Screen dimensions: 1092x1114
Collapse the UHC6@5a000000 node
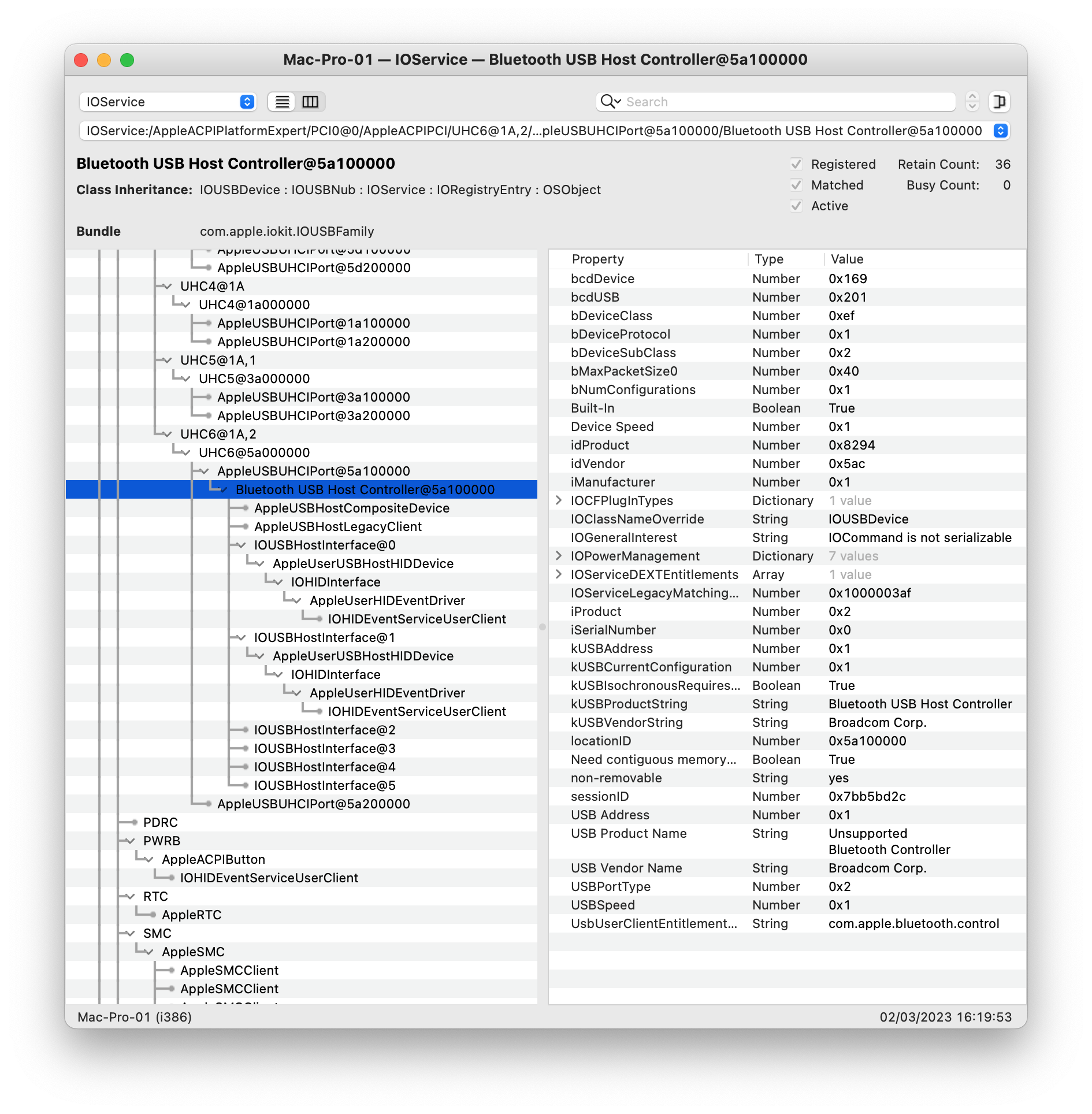point(185,453)
